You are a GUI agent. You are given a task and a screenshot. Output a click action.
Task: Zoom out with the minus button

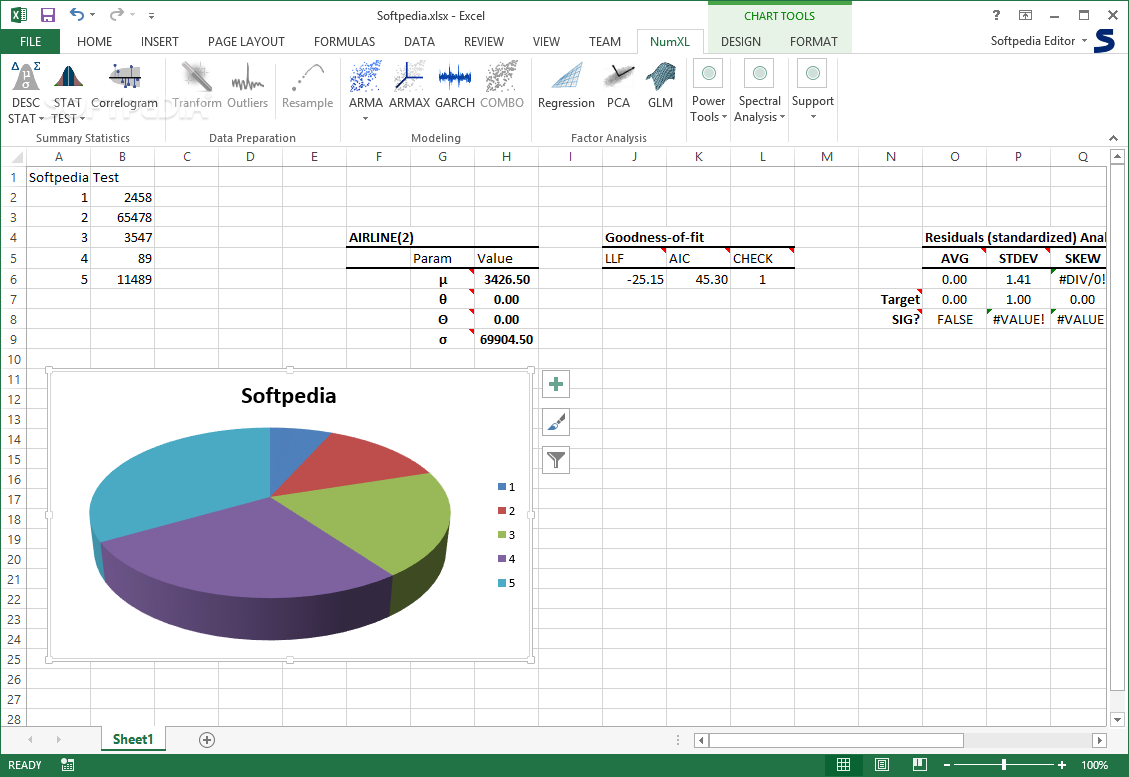coord(947,765)
